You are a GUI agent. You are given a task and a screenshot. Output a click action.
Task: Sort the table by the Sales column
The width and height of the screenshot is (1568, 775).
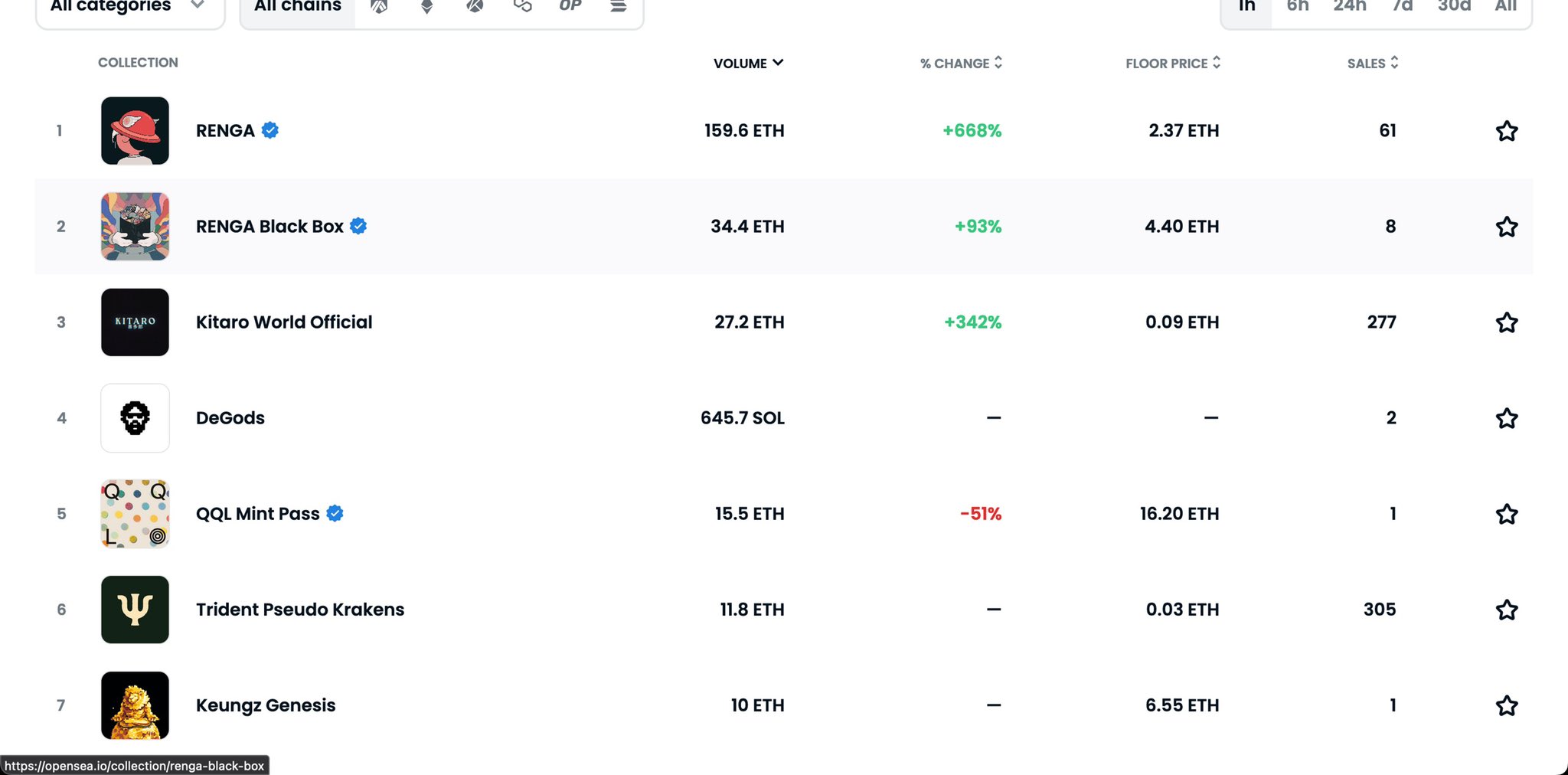point(1373,63)
